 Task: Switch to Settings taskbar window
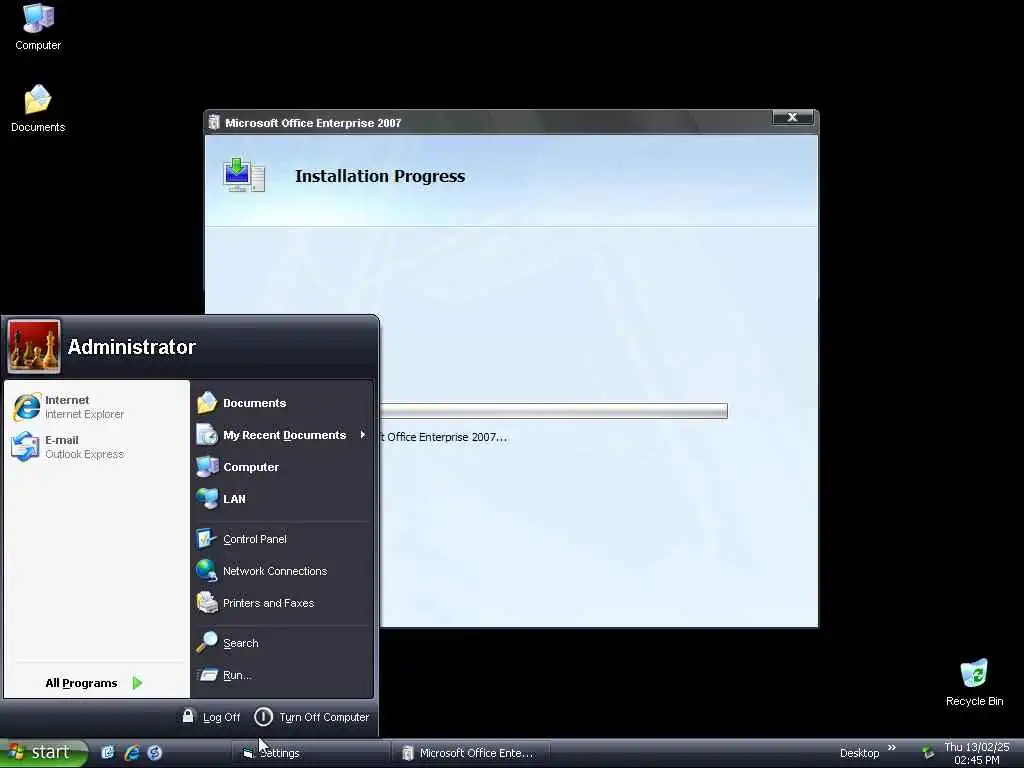pos(310,753)
